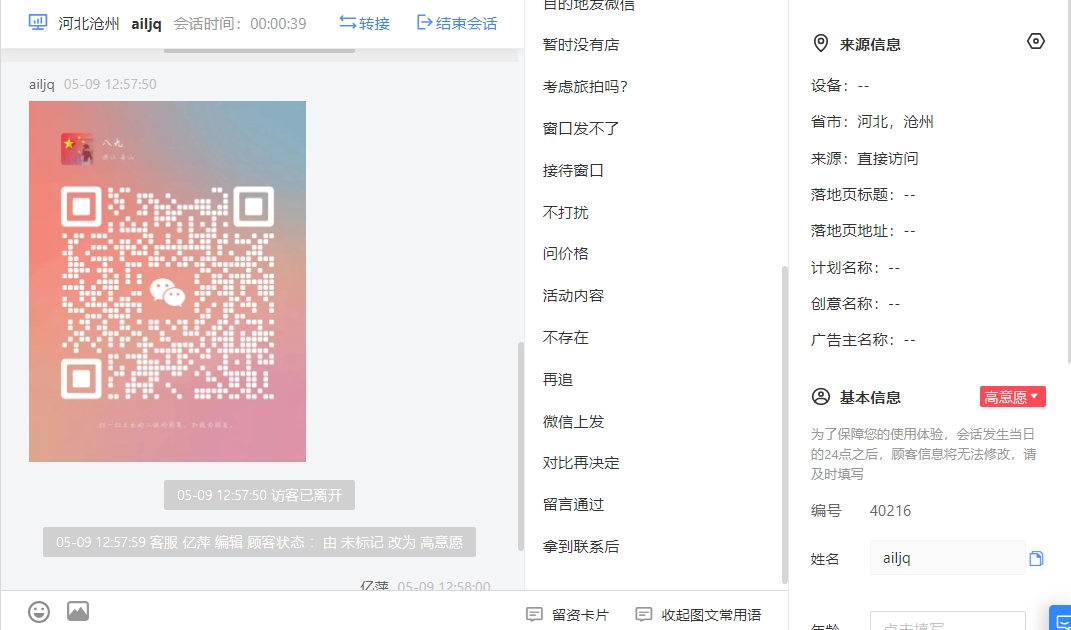The height and width of the screenshot is (630, 1071).
Task: Select quick phrase 留言通过
Action: click(x=573, y=505)
